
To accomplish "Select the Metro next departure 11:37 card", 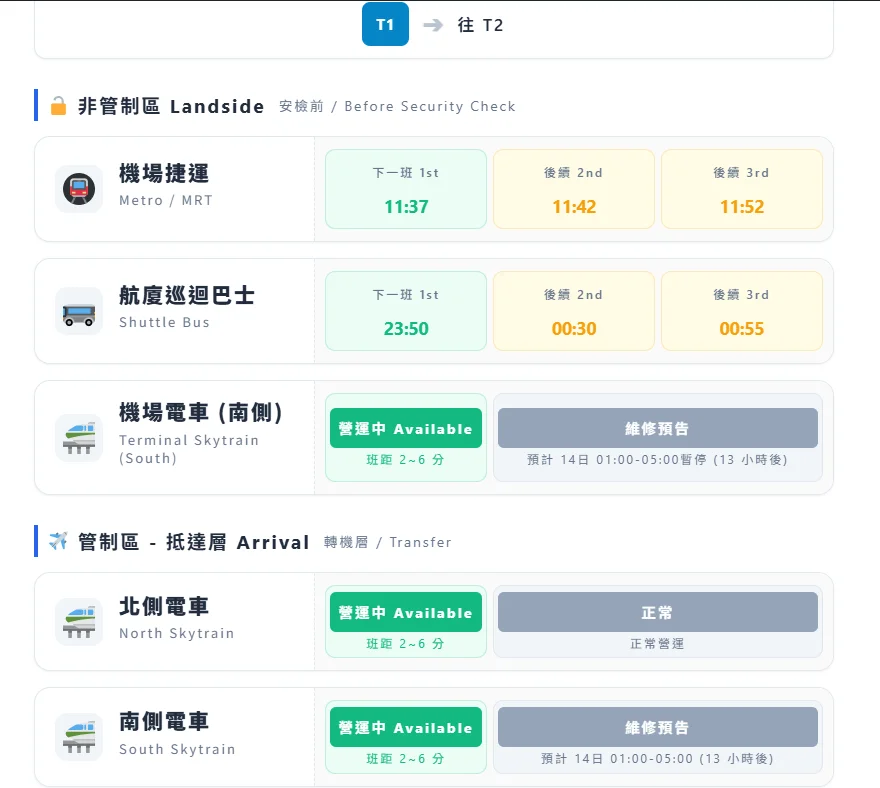I will 406,189.
